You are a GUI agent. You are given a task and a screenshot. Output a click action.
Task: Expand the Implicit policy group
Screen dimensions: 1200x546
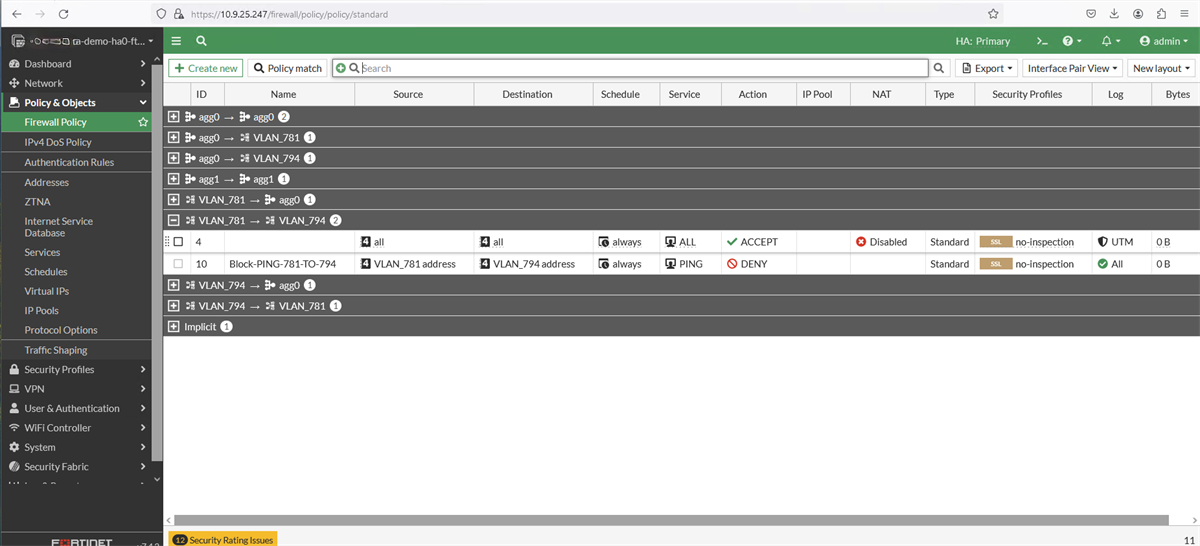[174, 327]
